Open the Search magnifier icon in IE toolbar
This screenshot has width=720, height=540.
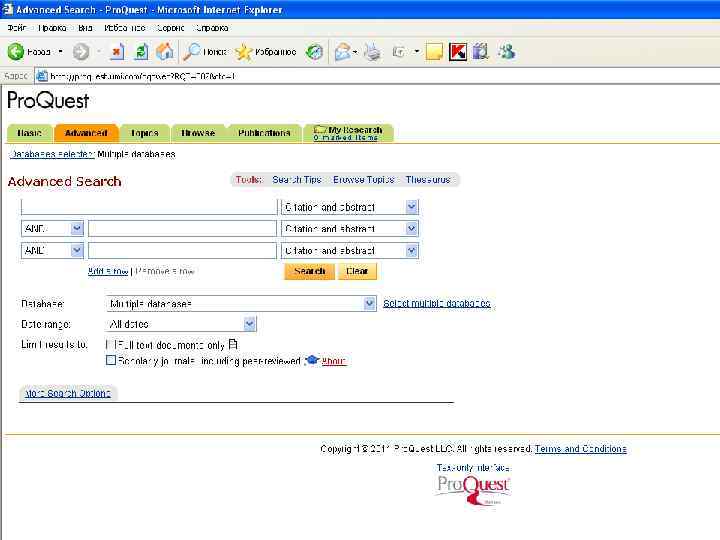[191, 52]
